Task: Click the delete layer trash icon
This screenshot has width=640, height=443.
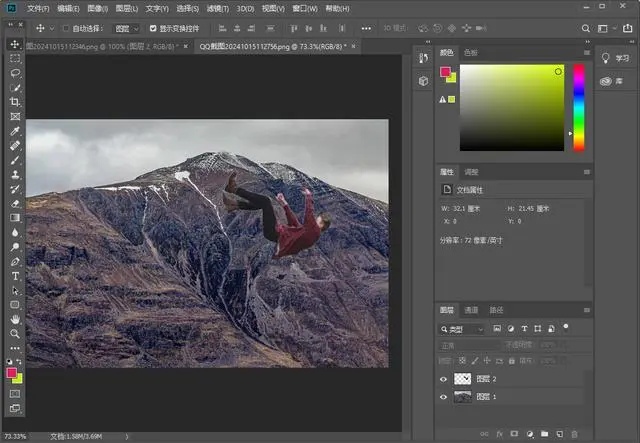Action: click(574, 434)
